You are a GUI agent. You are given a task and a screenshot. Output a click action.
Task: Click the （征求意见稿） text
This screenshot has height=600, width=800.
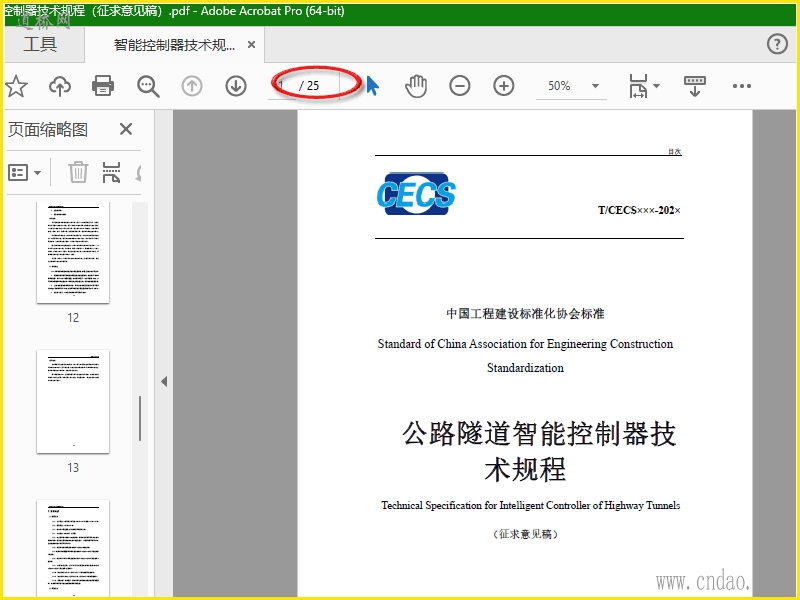click(x=525, y=534)
